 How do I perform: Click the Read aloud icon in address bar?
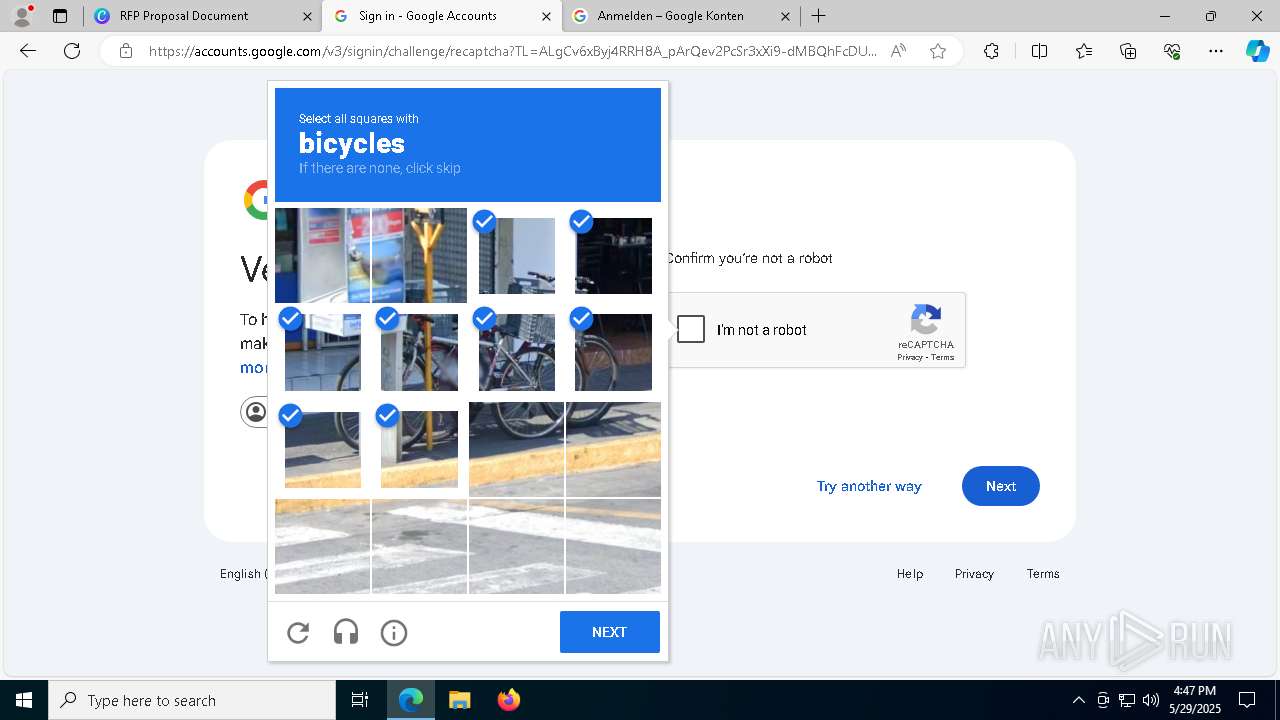pyautogui.click(x=898, y=51)
